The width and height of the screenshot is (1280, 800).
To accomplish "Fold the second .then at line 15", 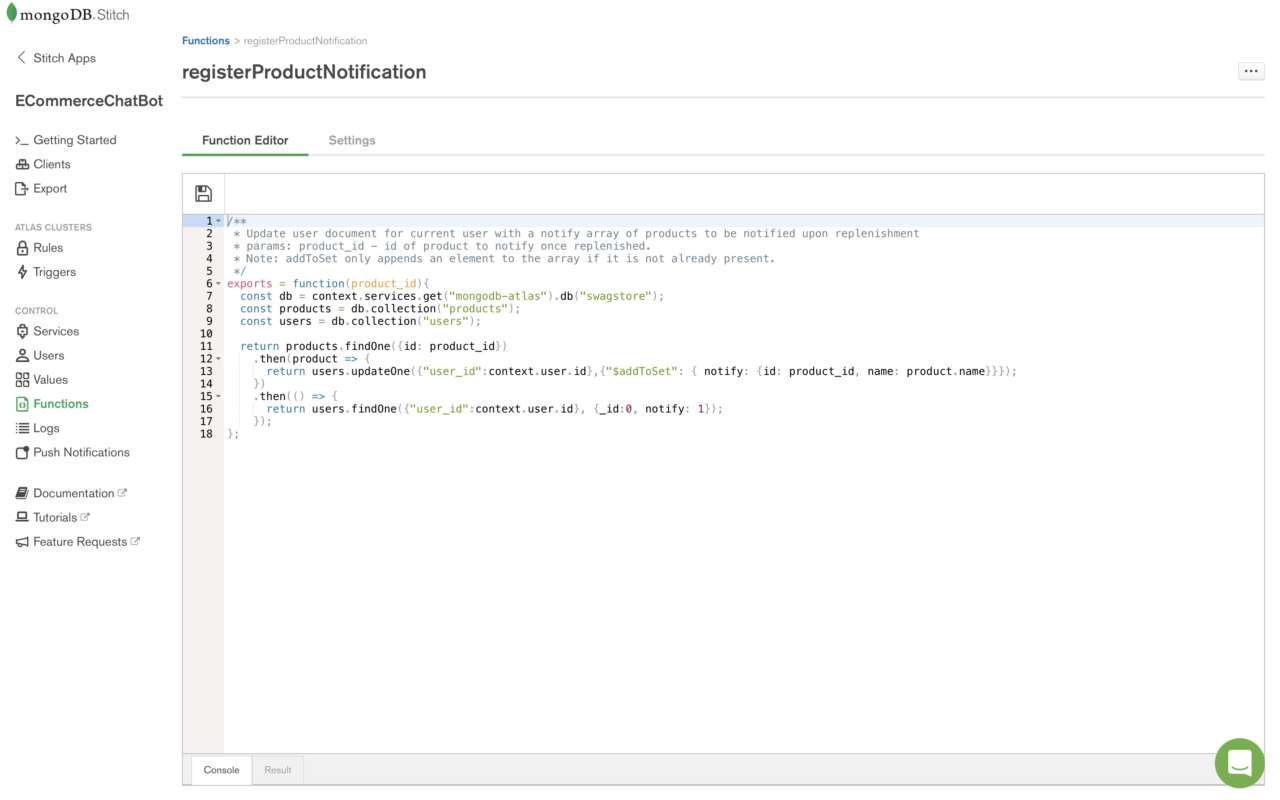I will (x=219, y=397).
